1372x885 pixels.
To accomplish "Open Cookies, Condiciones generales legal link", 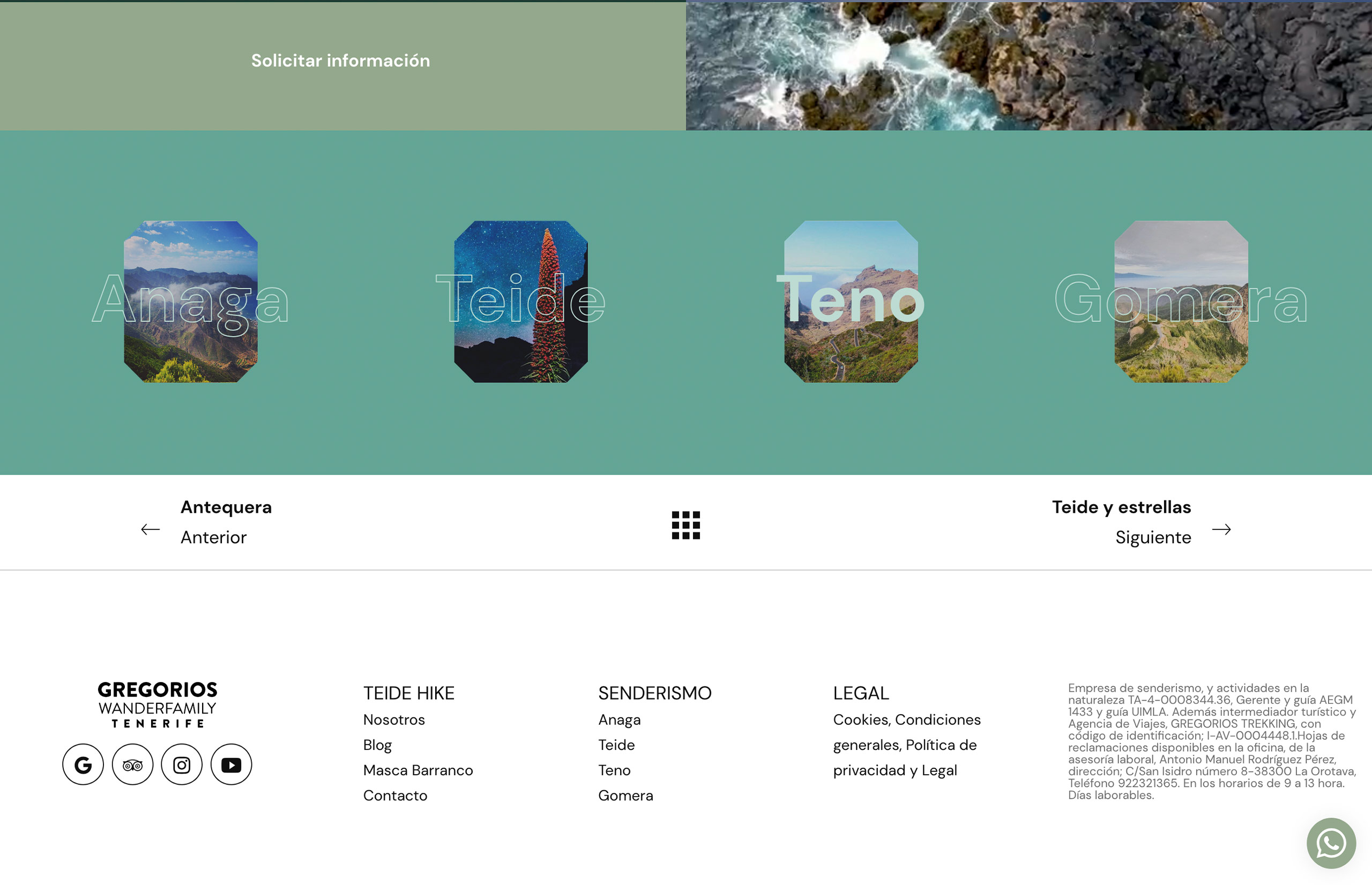I will coord(907,745).
